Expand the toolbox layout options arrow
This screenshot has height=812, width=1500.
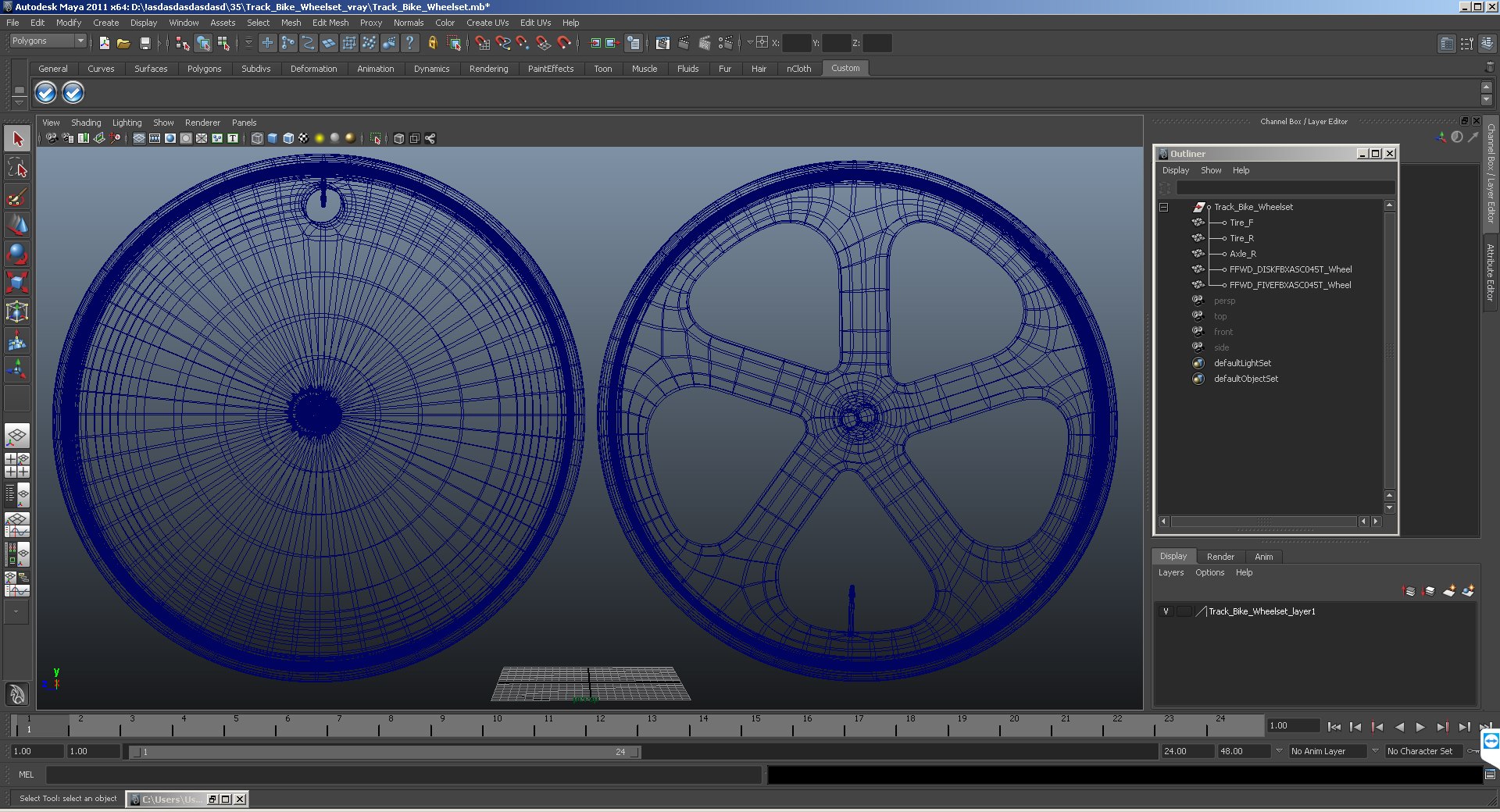click(16, 611)
